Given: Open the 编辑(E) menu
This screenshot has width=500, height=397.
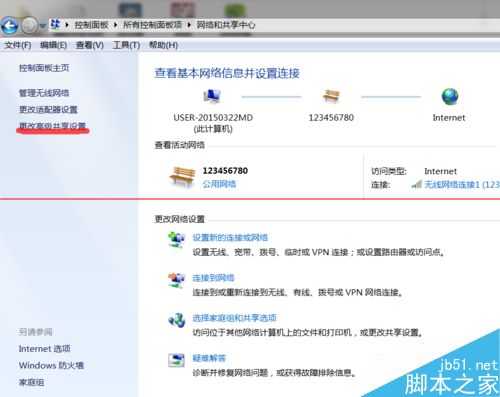Looking at the screenshot, I should pos(53,45).
